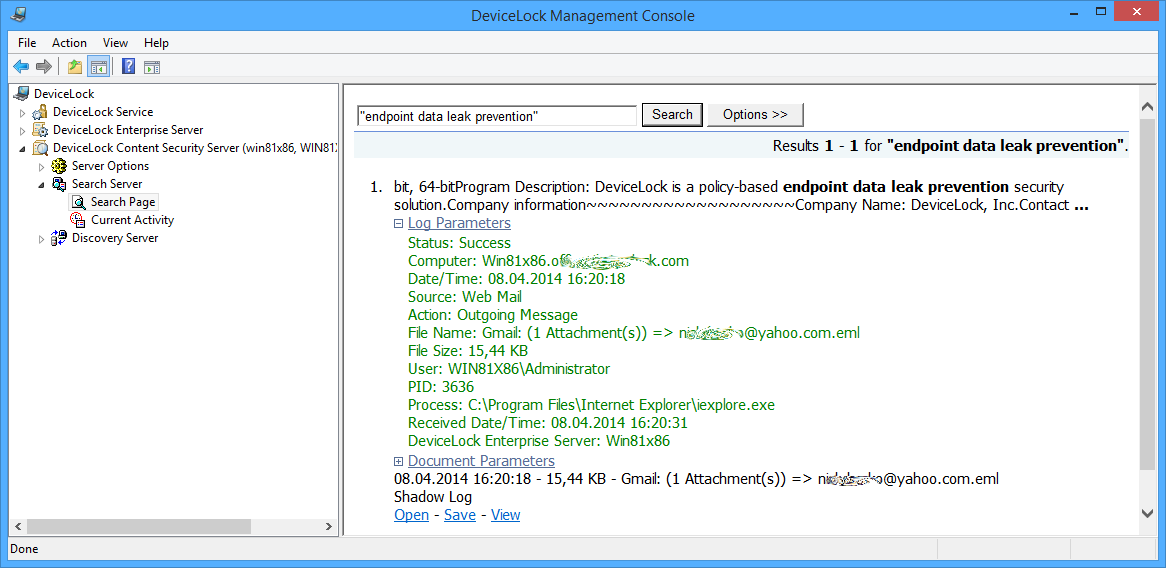Open the File menu
This screenshot has height=568, width=1166.
(x=27, y=42)
